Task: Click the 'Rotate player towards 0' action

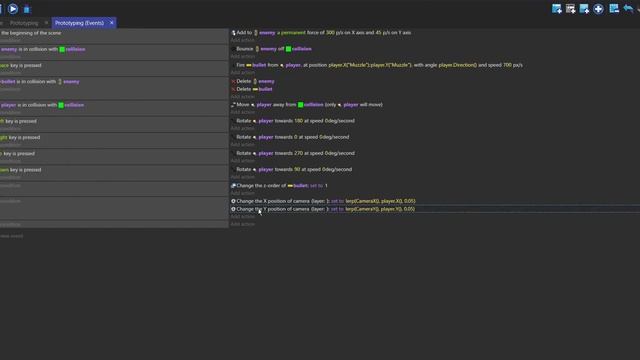Action: point(290,137)
